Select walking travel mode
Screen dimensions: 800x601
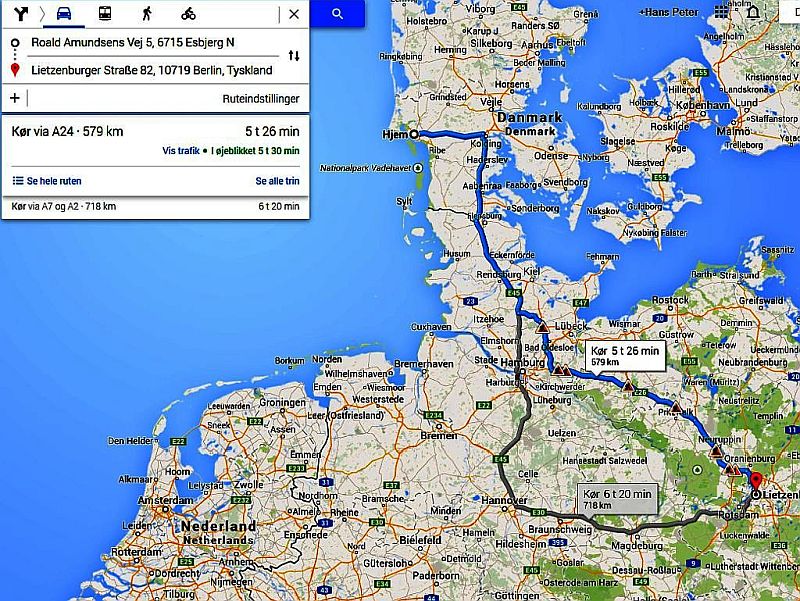coord(147,14)
